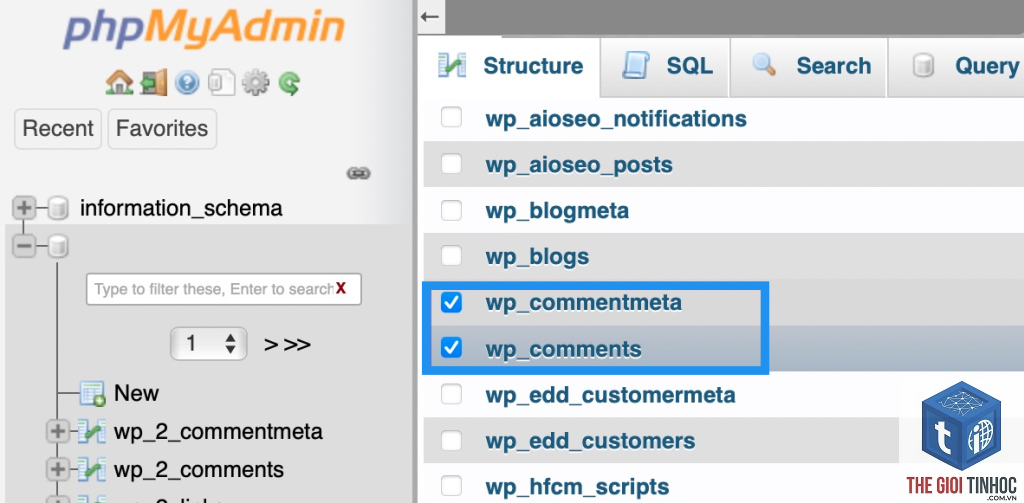
Task: Switch to Structure tab
Action: (x=511, y=66)
